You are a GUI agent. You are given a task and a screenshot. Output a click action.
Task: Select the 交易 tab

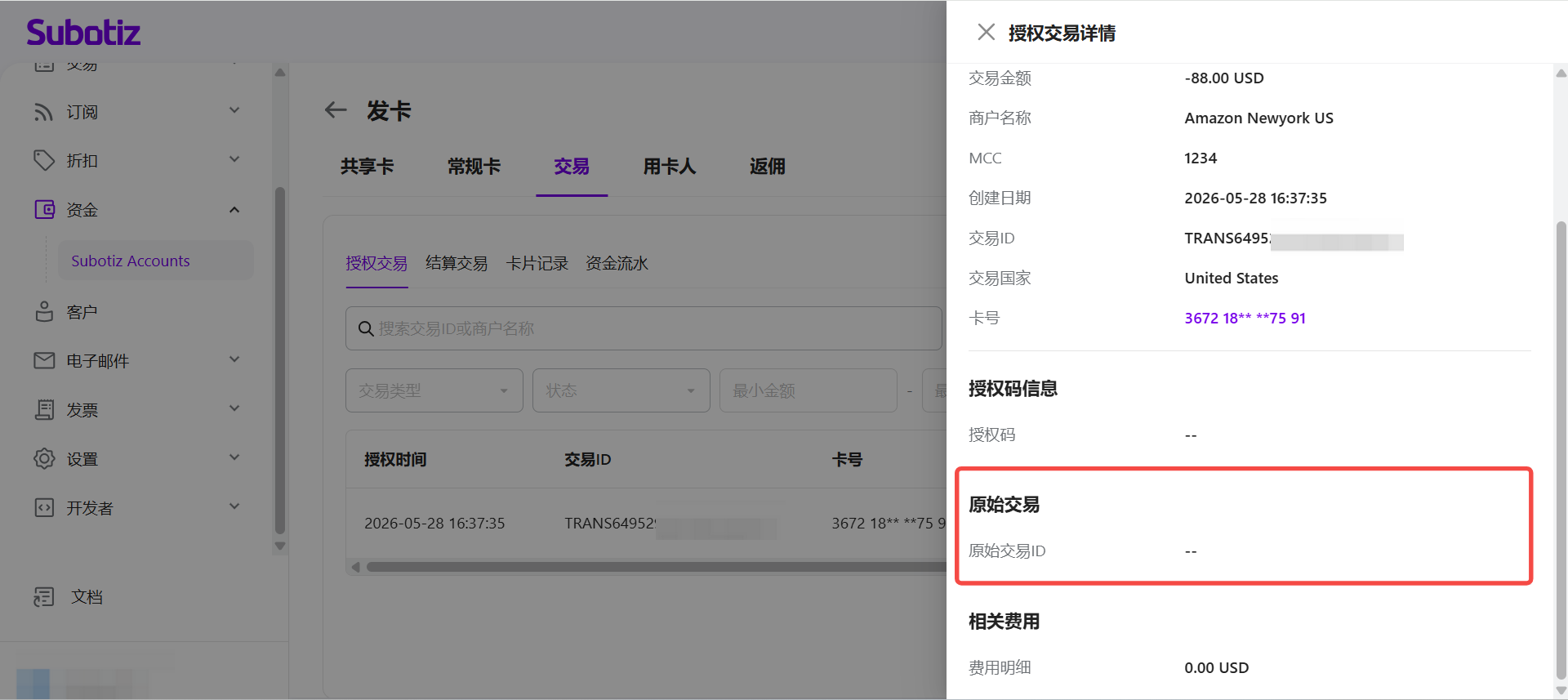pos(572,167)
